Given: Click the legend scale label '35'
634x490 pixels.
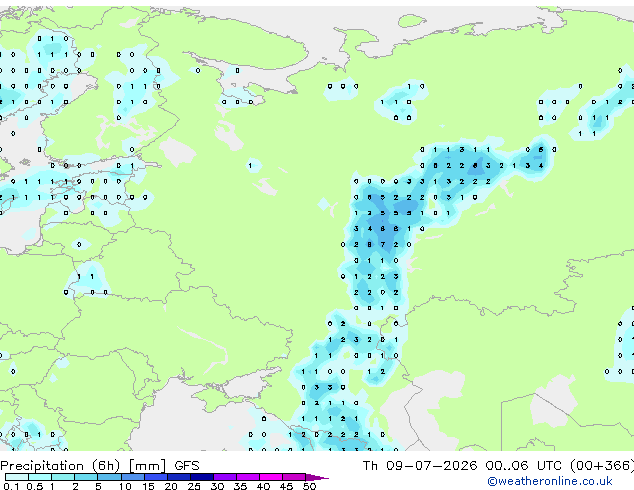Looking at the screenshot, I should point(240,486).
